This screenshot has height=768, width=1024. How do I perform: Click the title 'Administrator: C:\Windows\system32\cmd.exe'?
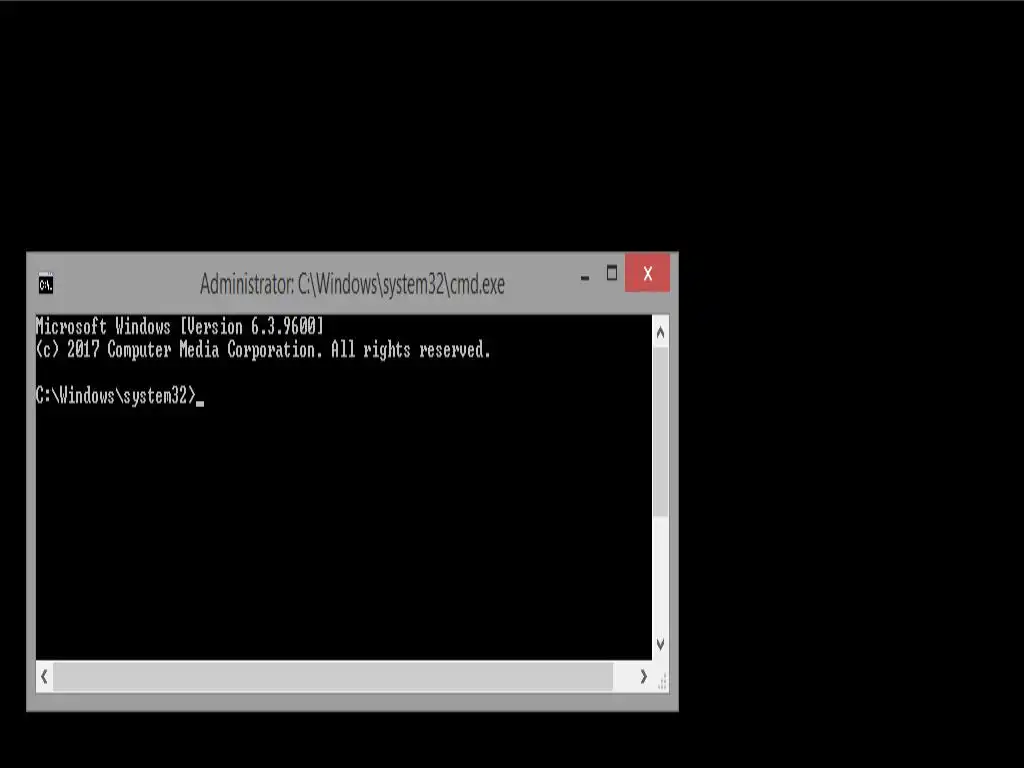point(352,284)
